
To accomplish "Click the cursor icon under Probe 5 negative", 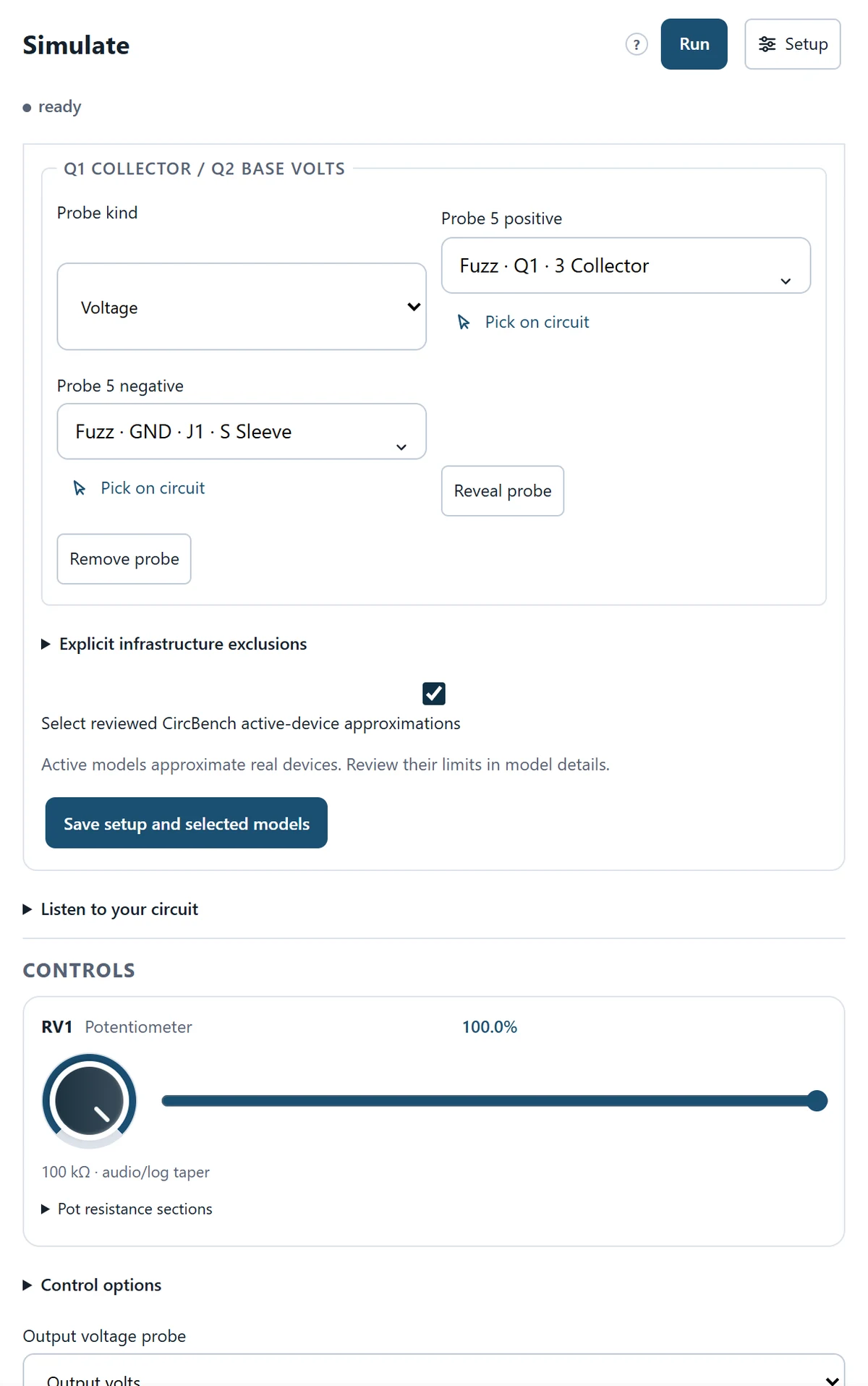I will point(80,488).
